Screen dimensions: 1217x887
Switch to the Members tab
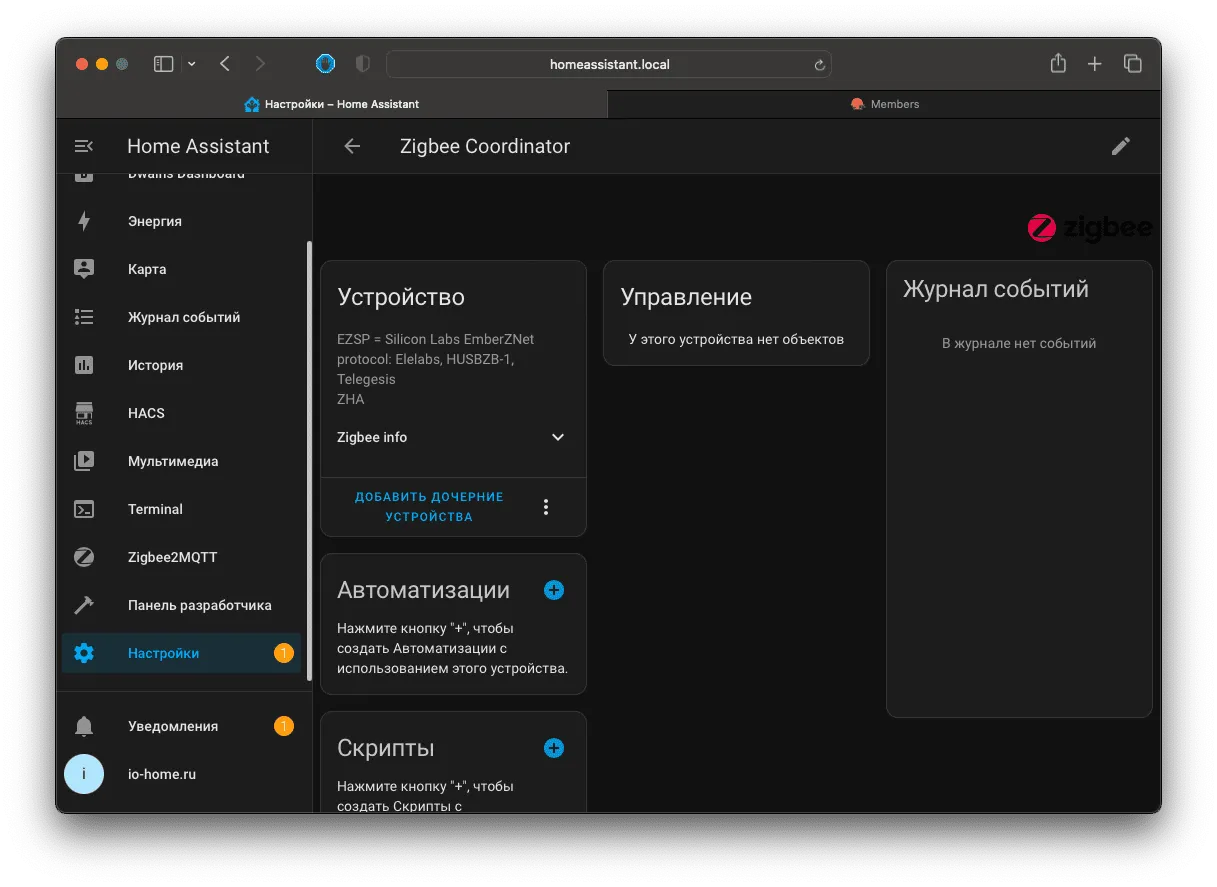[x=884, y=104]
